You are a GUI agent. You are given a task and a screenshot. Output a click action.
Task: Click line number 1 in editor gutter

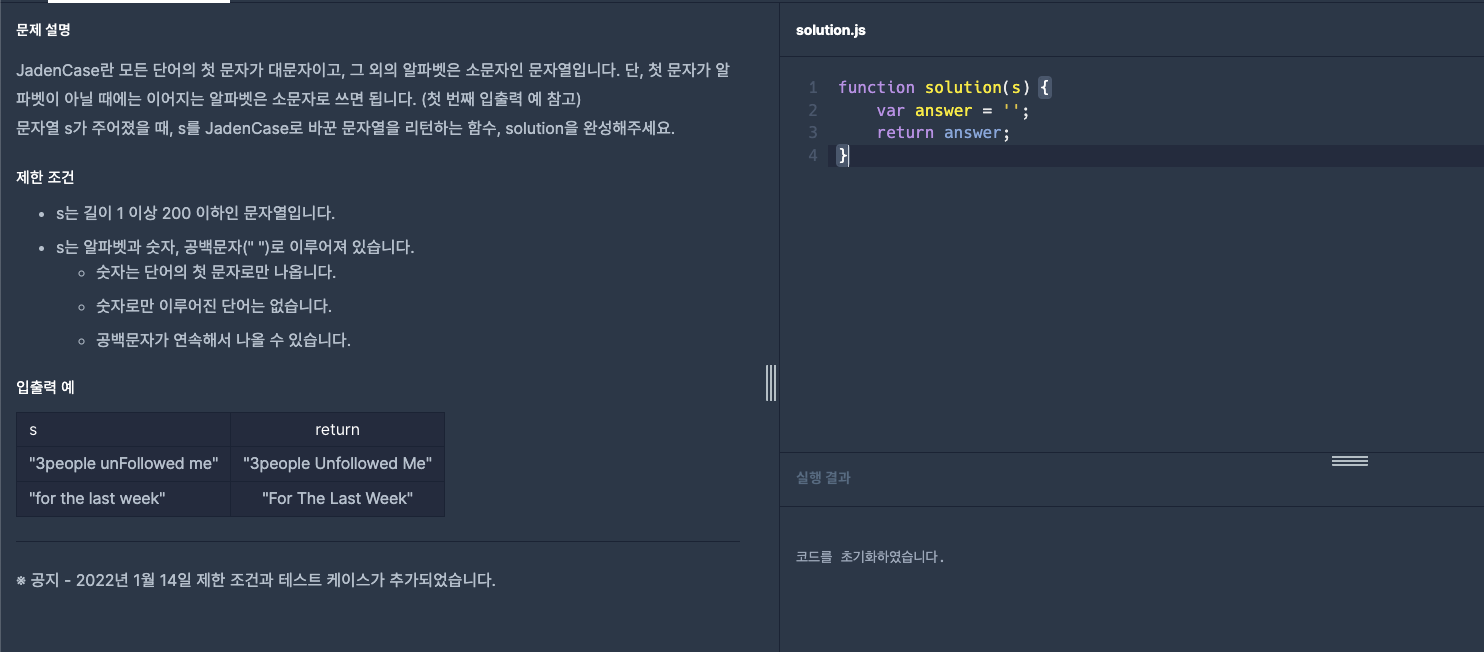pyautogui.click(x=813, y=87)
